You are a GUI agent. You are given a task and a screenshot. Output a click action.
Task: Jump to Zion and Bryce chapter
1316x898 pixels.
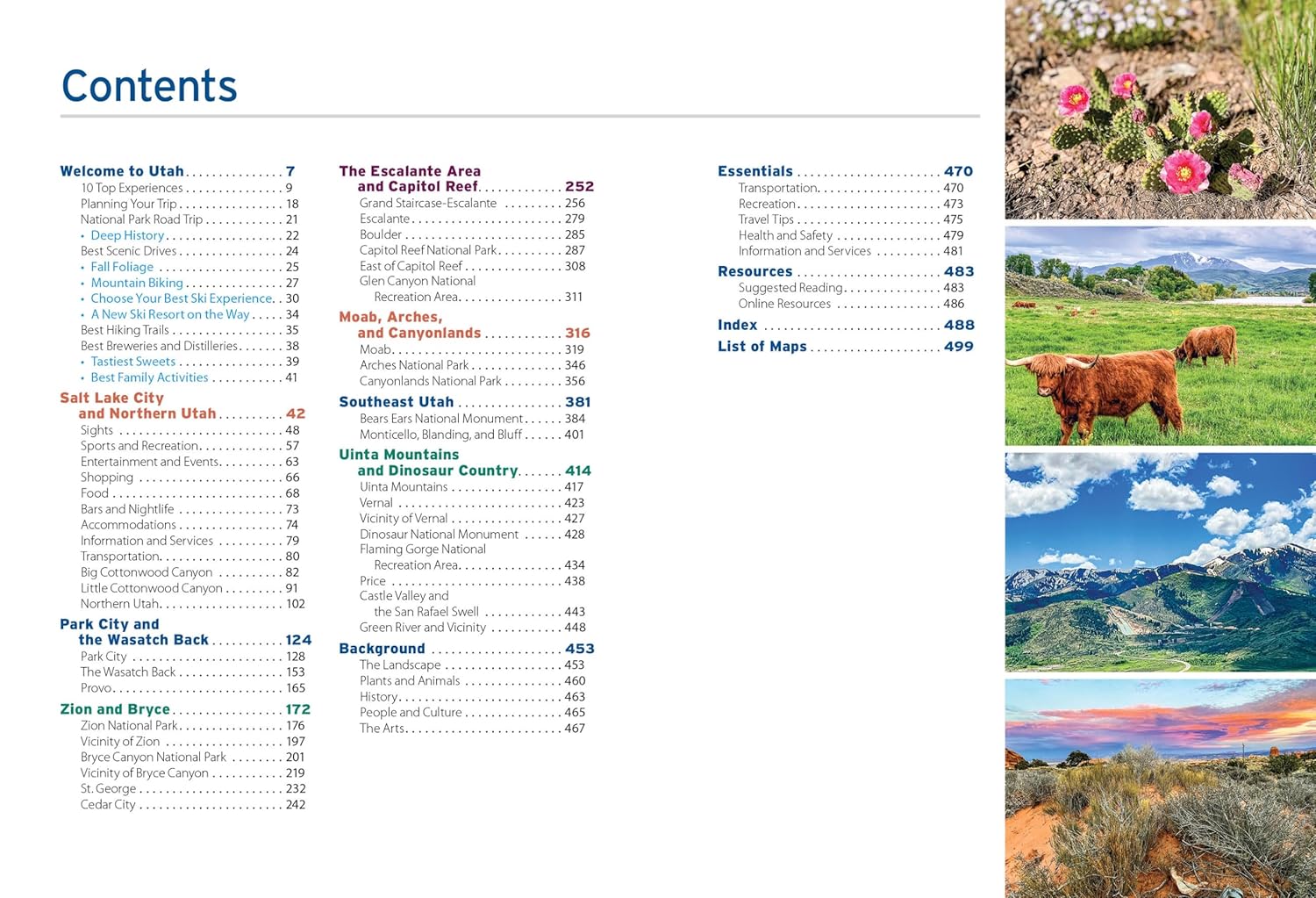[x=115, y=709]
